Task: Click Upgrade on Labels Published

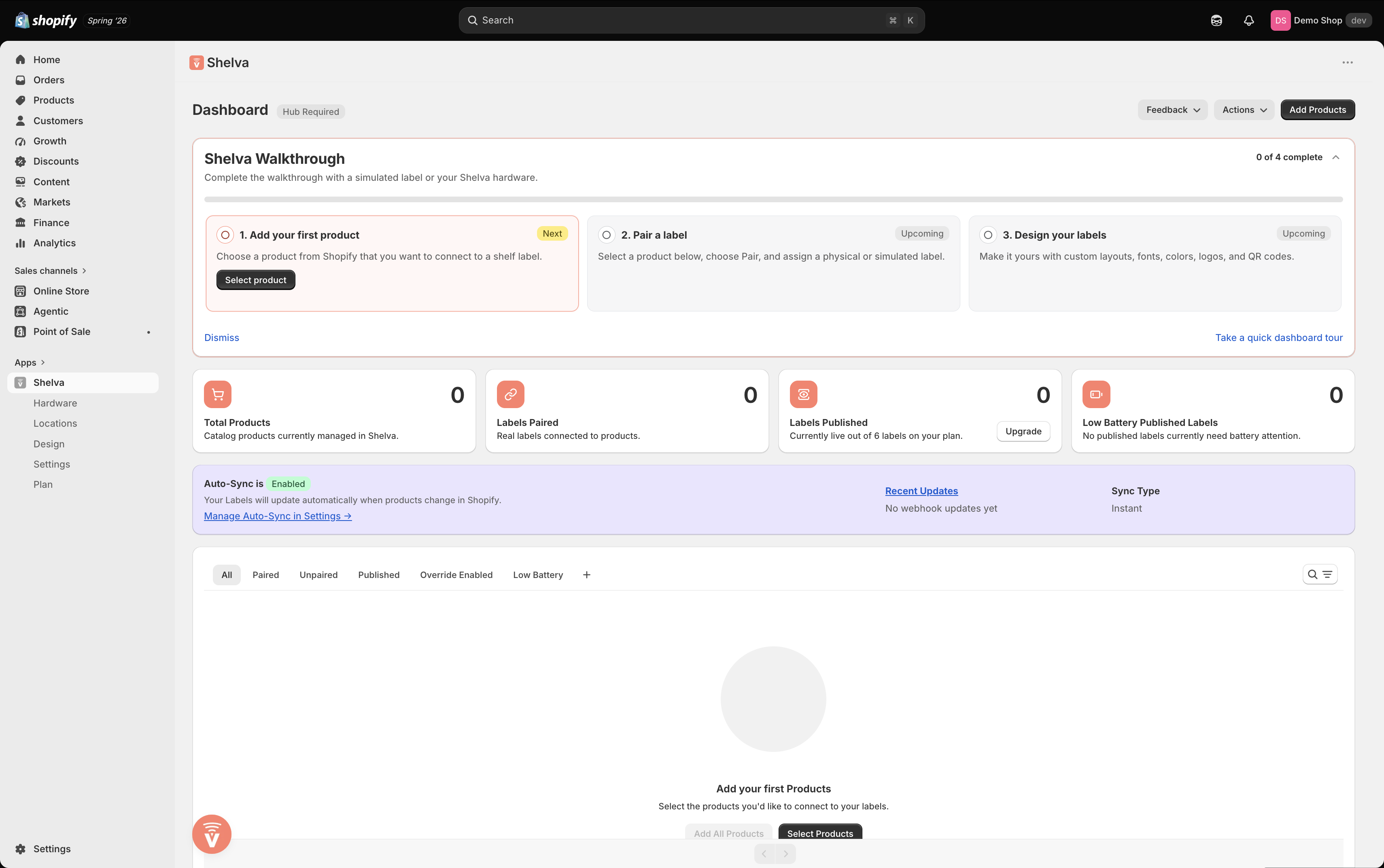Action: point(1023,431)
